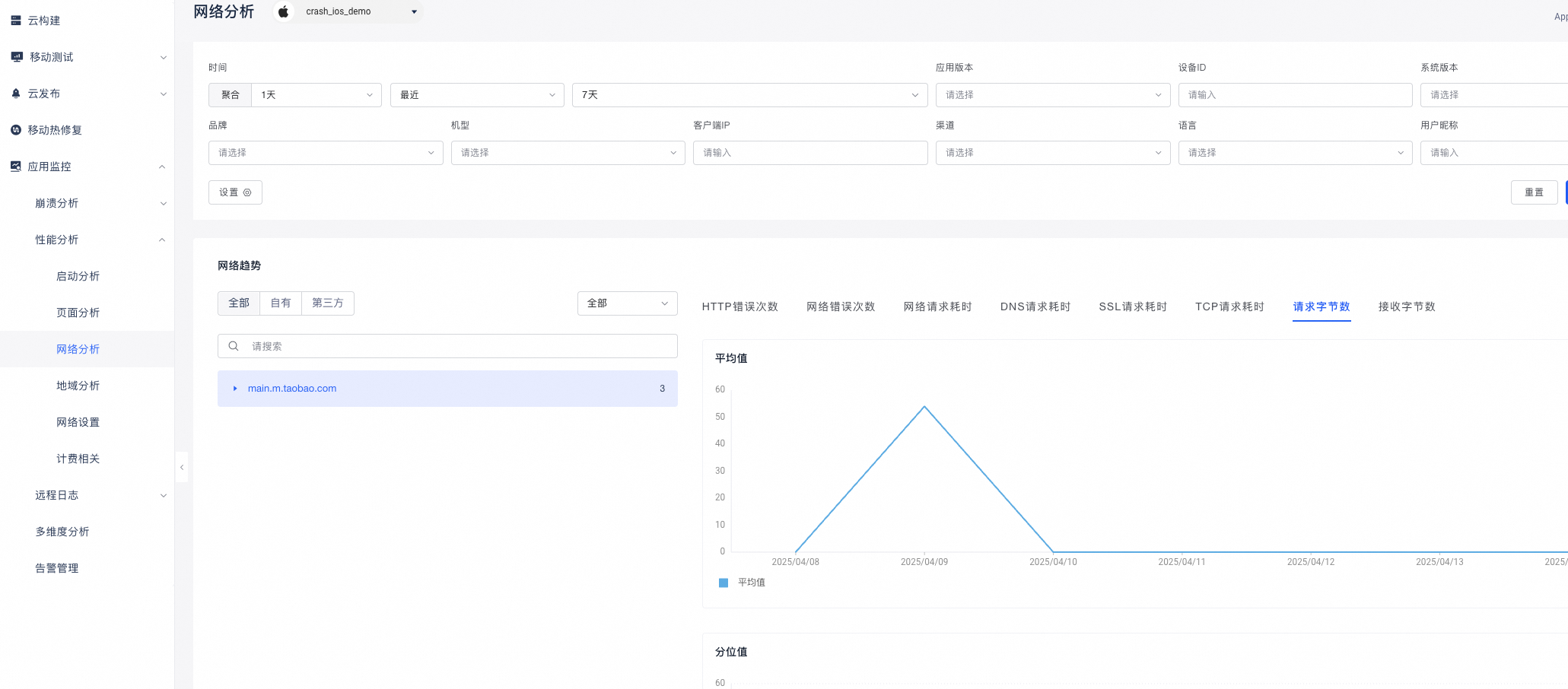Click the 移动热修复 icon
1568x689 pixels.
[x=16, y=130]
